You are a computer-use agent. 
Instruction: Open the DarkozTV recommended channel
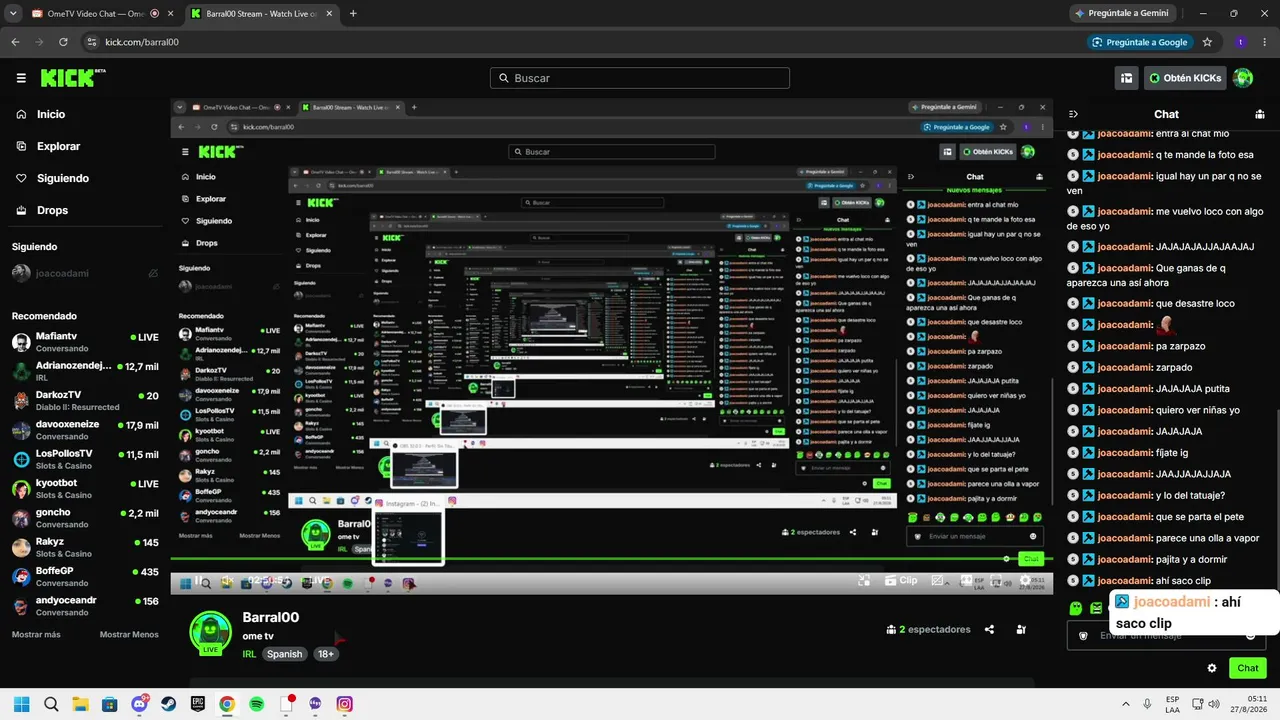coord(85,400)
